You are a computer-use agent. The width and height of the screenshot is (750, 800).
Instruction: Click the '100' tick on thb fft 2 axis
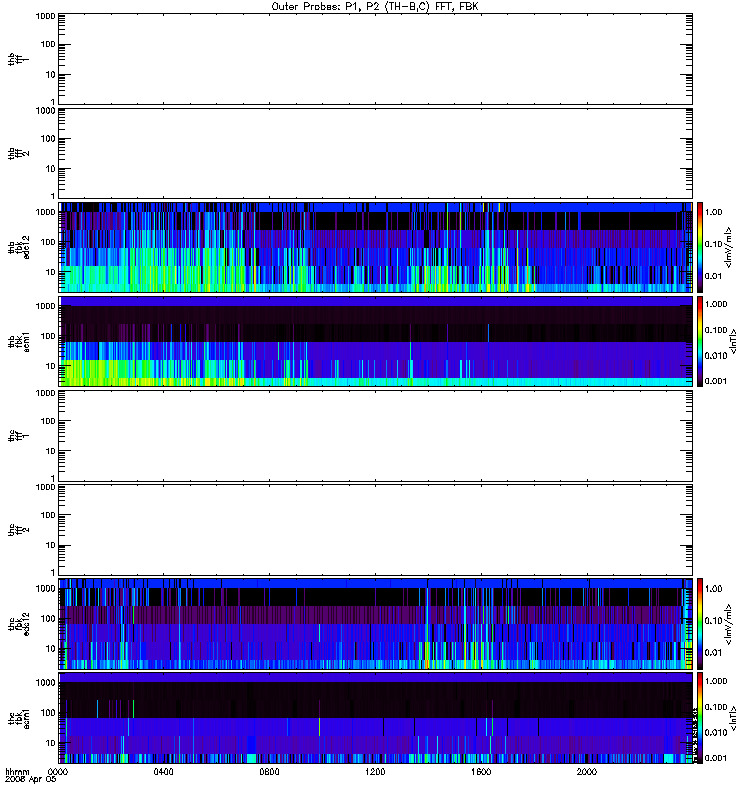coord(48,139)
